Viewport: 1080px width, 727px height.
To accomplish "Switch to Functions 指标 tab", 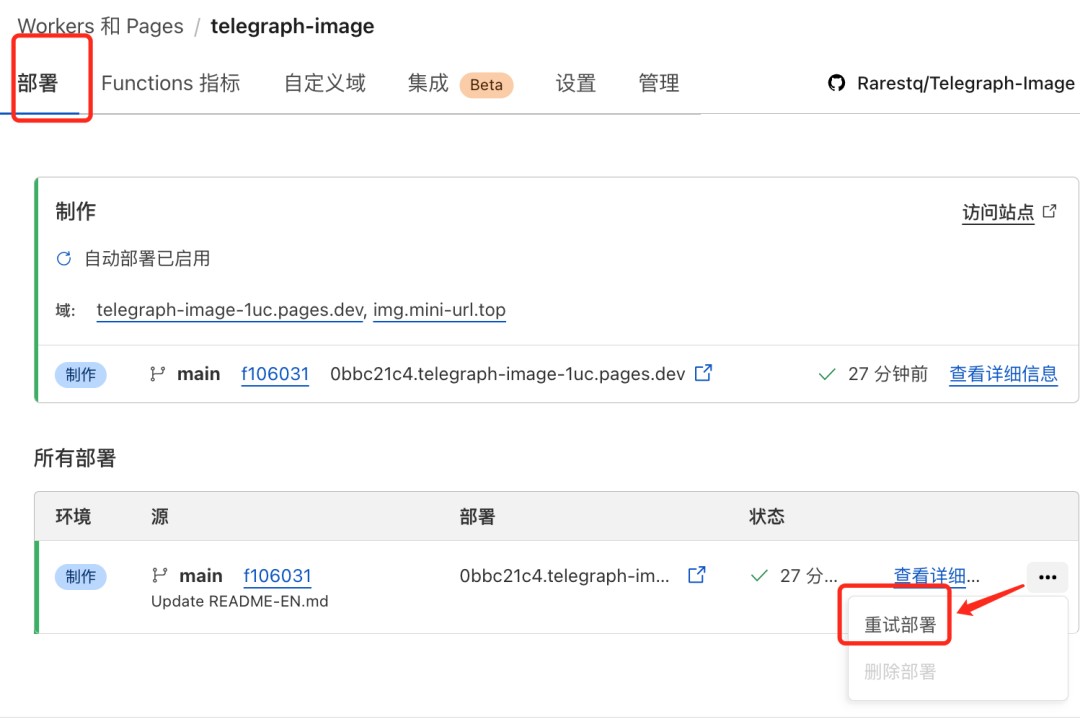I will [x=170, y=83].
